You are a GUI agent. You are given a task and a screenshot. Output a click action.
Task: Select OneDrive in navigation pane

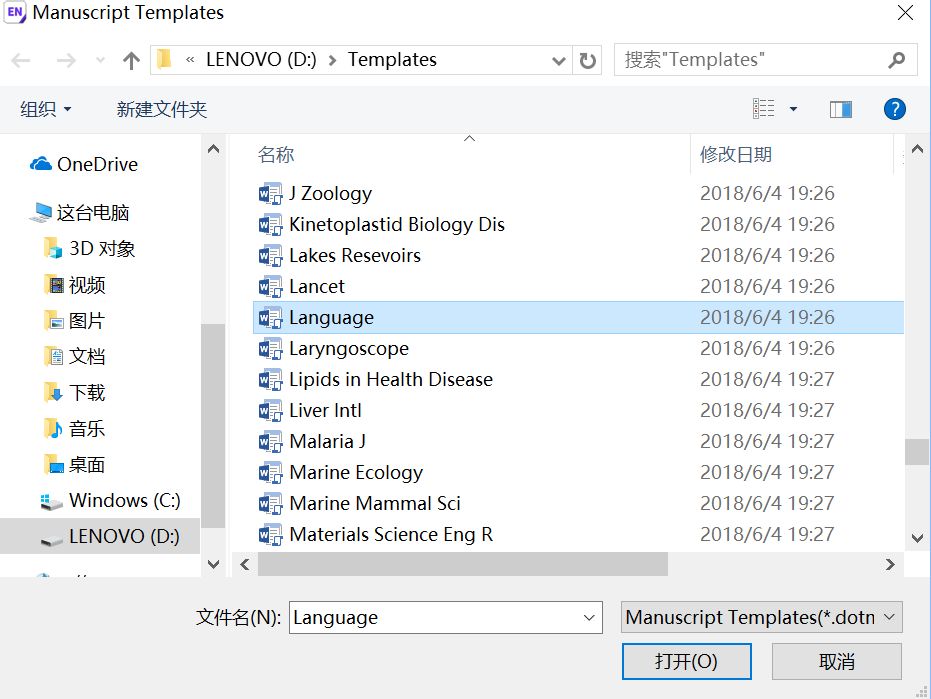84,164
